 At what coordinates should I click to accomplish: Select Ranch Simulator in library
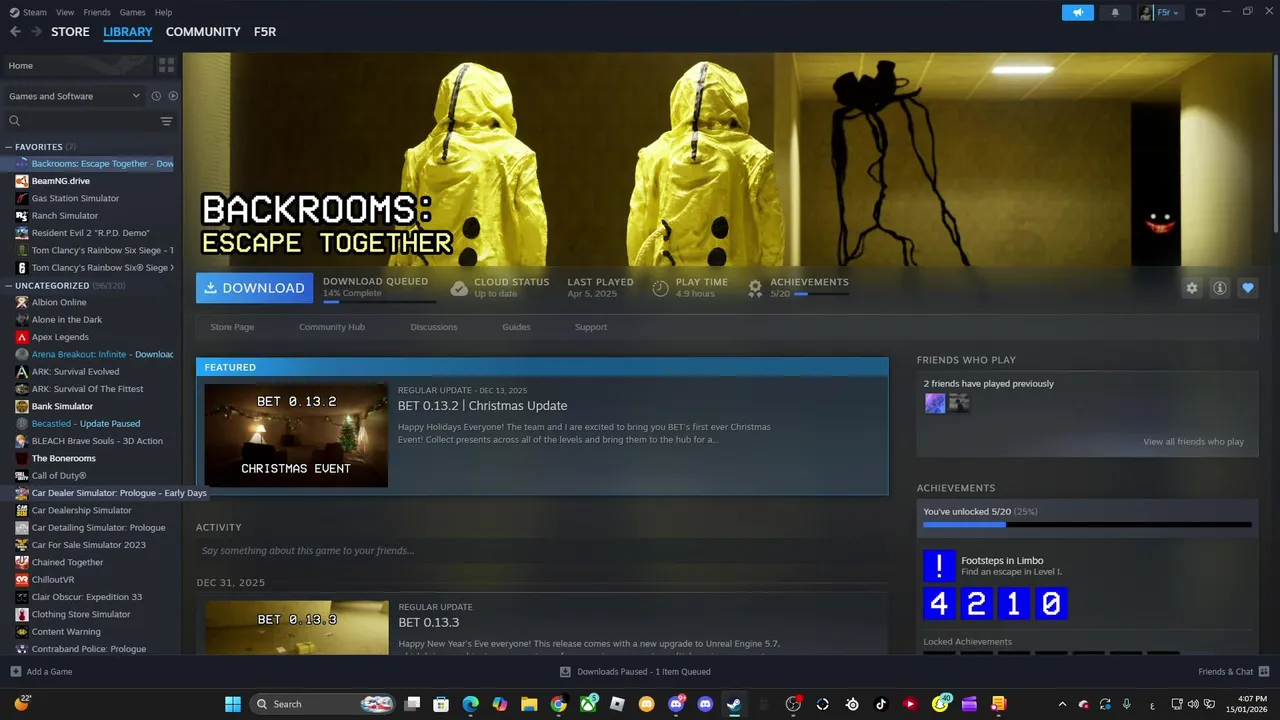pyautogui.click(x=64, y=216)
